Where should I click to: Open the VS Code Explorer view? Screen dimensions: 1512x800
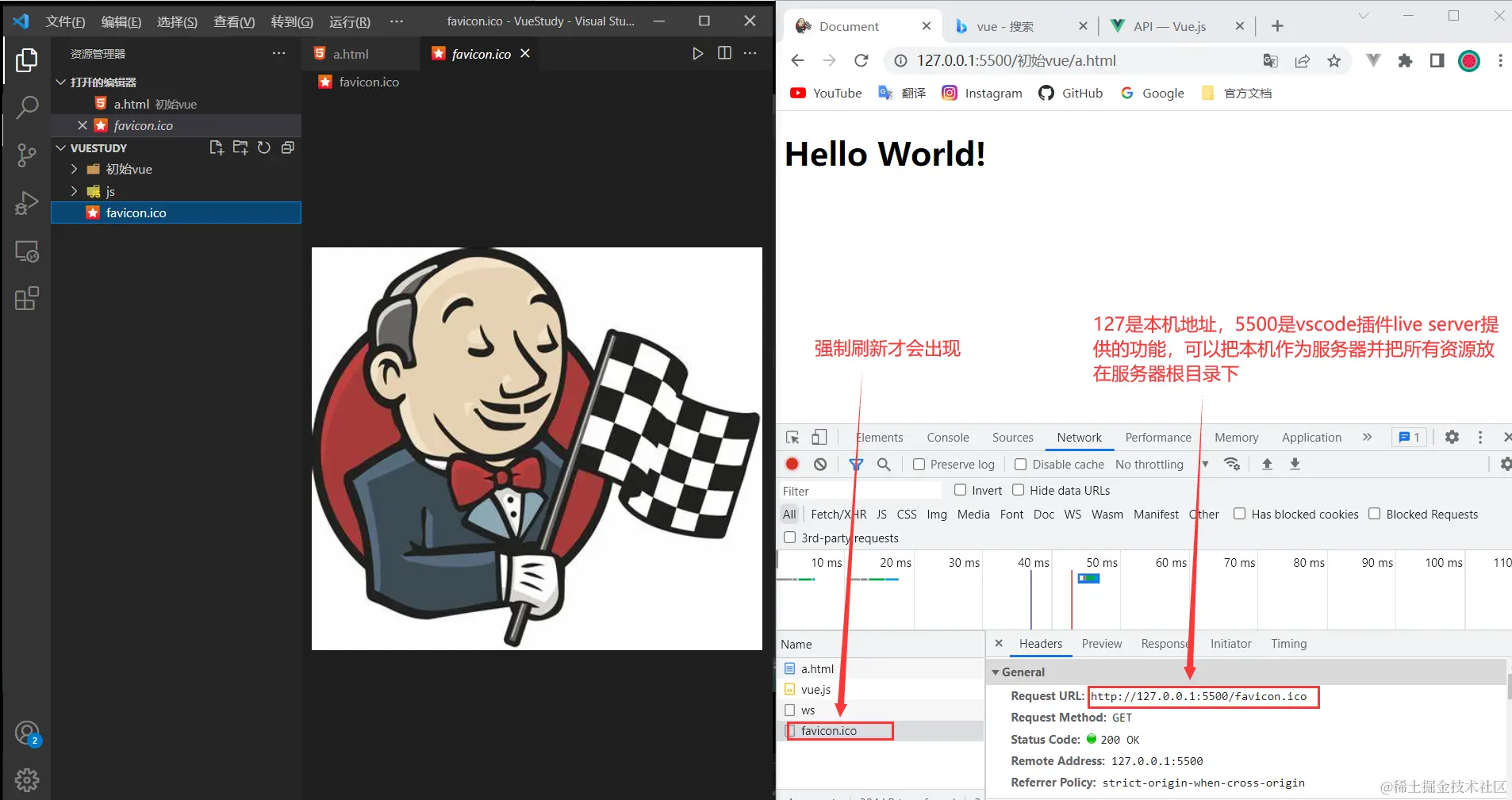(x=27, y=60)
